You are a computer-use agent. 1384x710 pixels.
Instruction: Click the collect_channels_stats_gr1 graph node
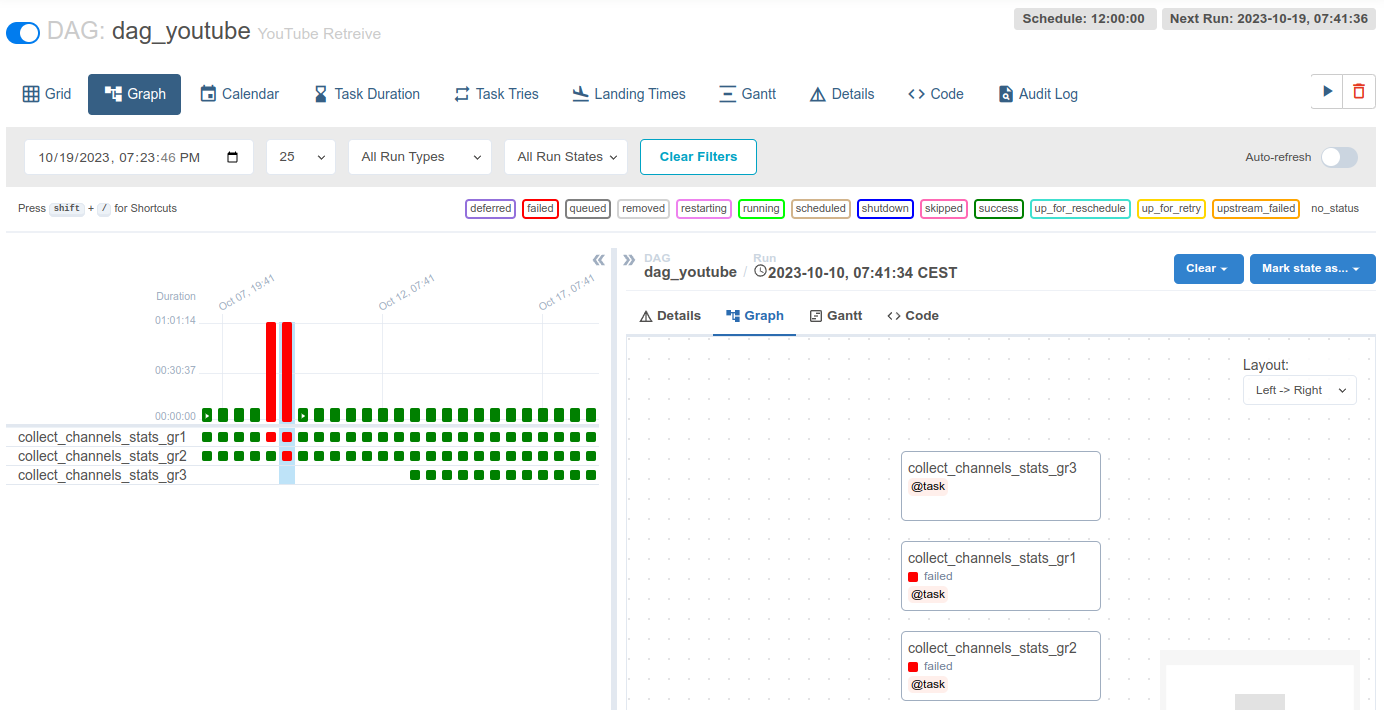(x=1000, y=576)
